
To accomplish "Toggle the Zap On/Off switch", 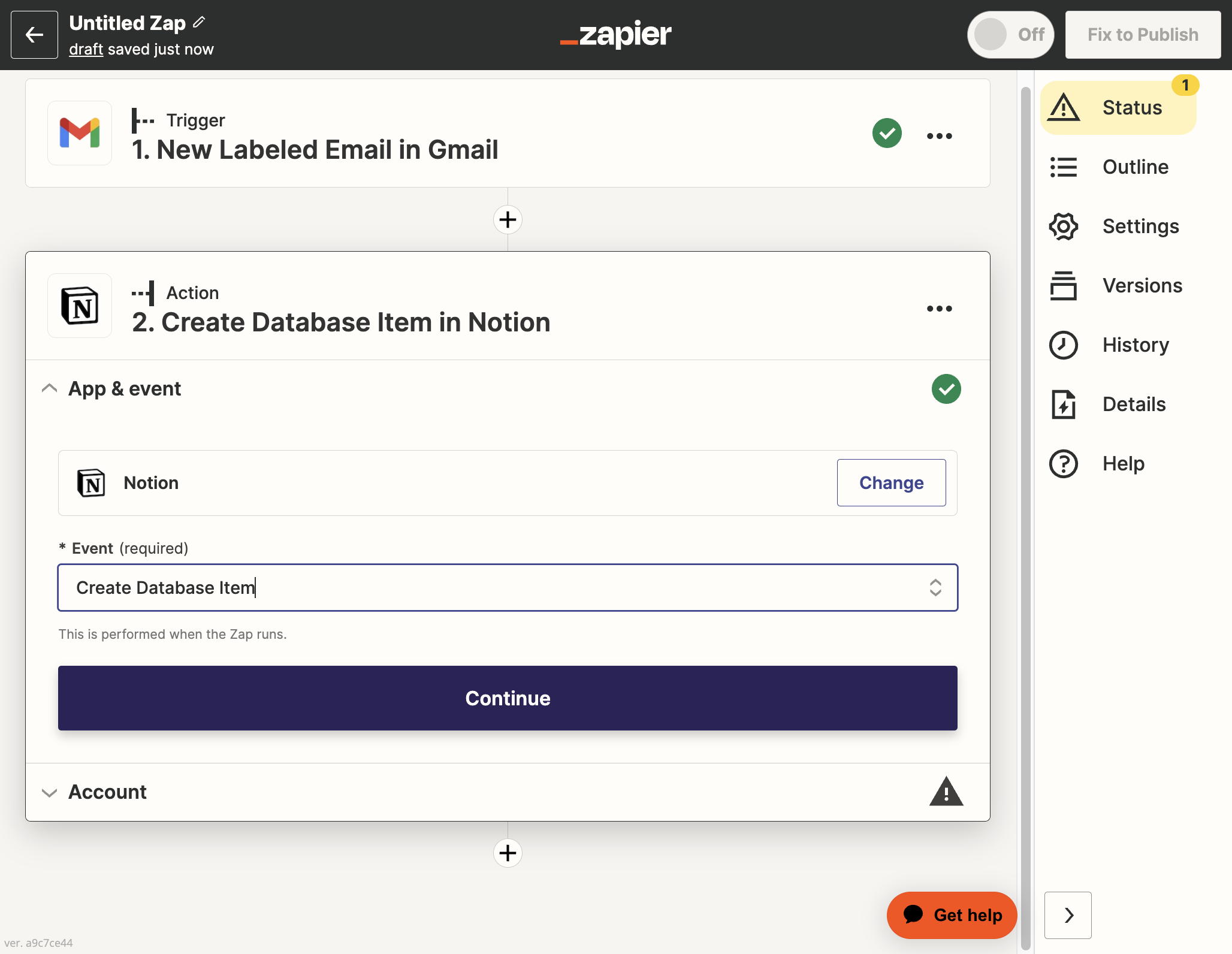I will click(1010, 35).
